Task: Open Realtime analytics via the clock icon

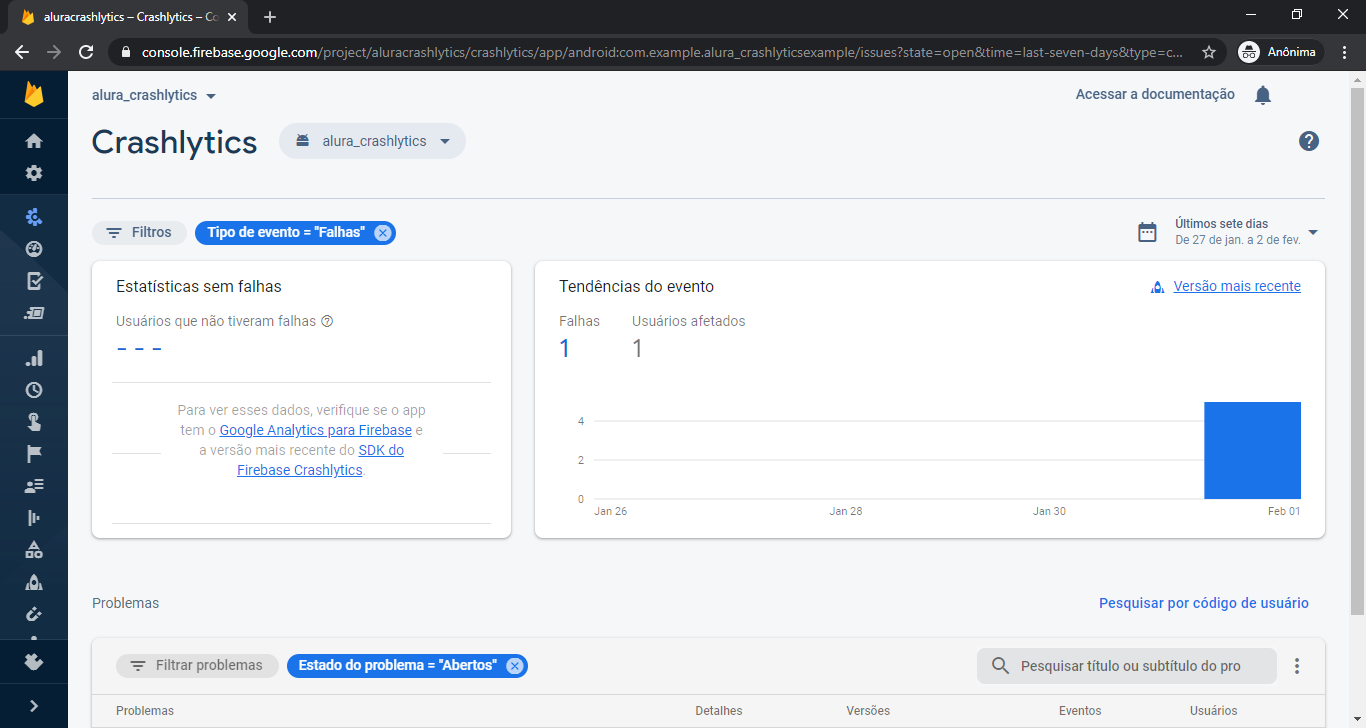Action: tap(34, 389)
